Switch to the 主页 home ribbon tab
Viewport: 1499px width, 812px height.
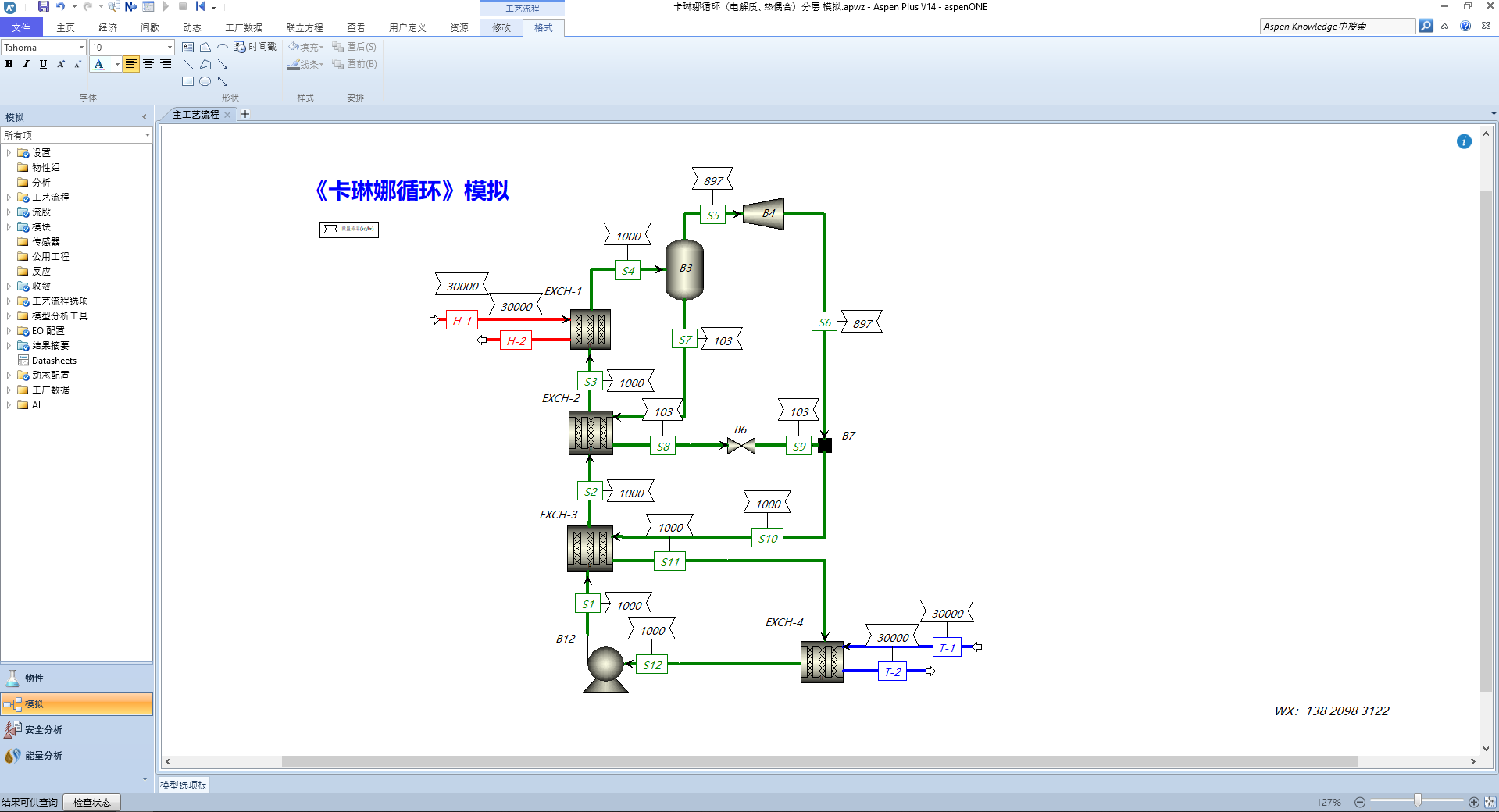[66, 27]
